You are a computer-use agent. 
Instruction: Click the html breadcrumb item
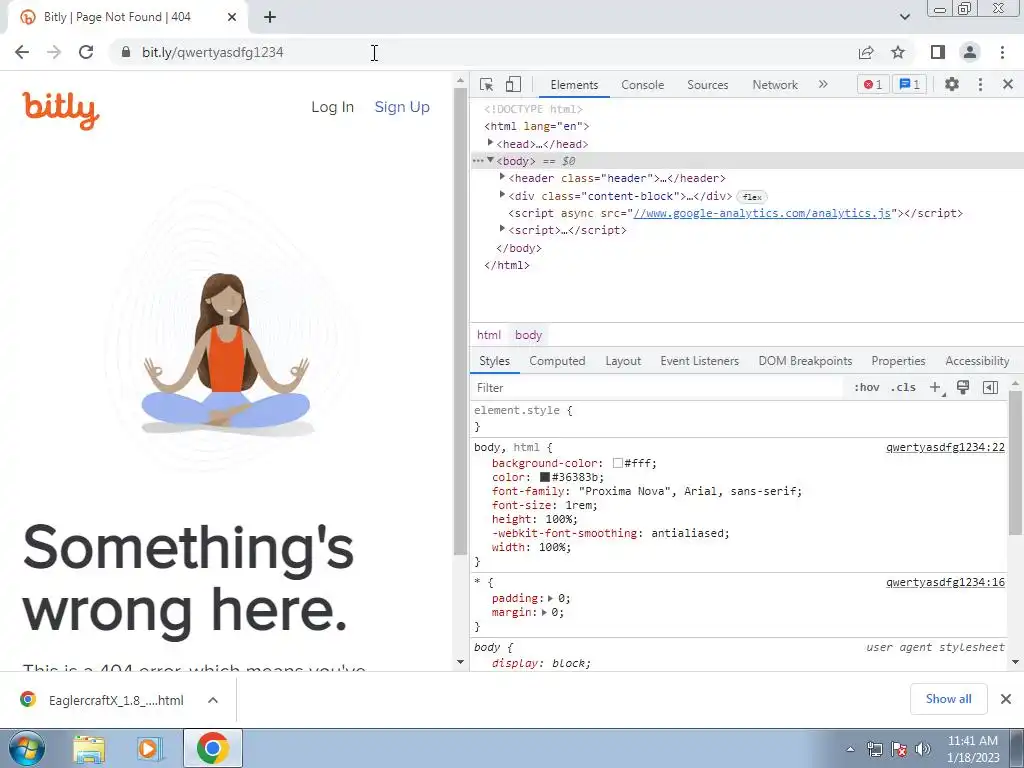click(488, 335)
